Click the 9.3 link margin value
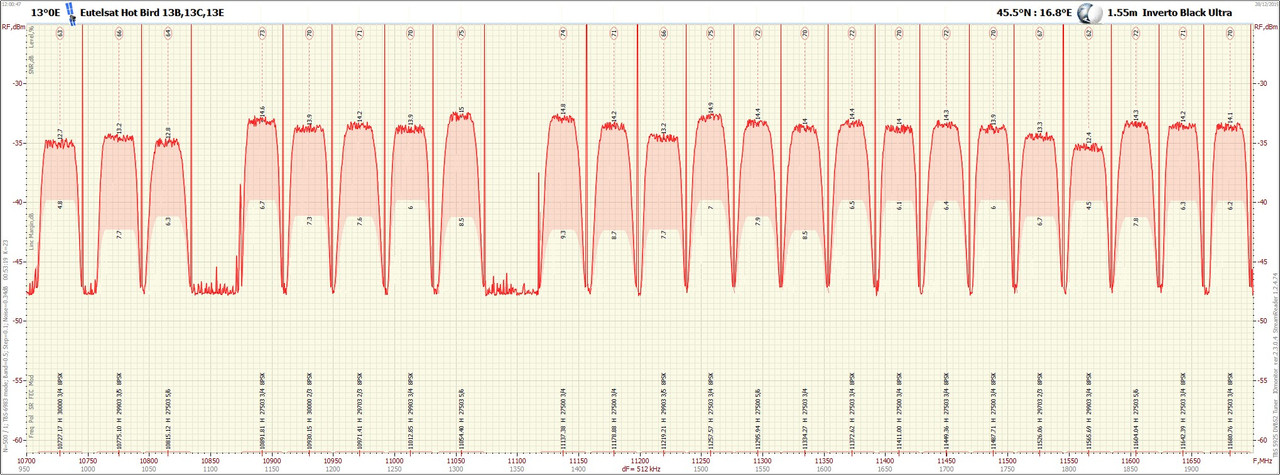The height and width of the screenshot is (475, 1280). [563, 233]
